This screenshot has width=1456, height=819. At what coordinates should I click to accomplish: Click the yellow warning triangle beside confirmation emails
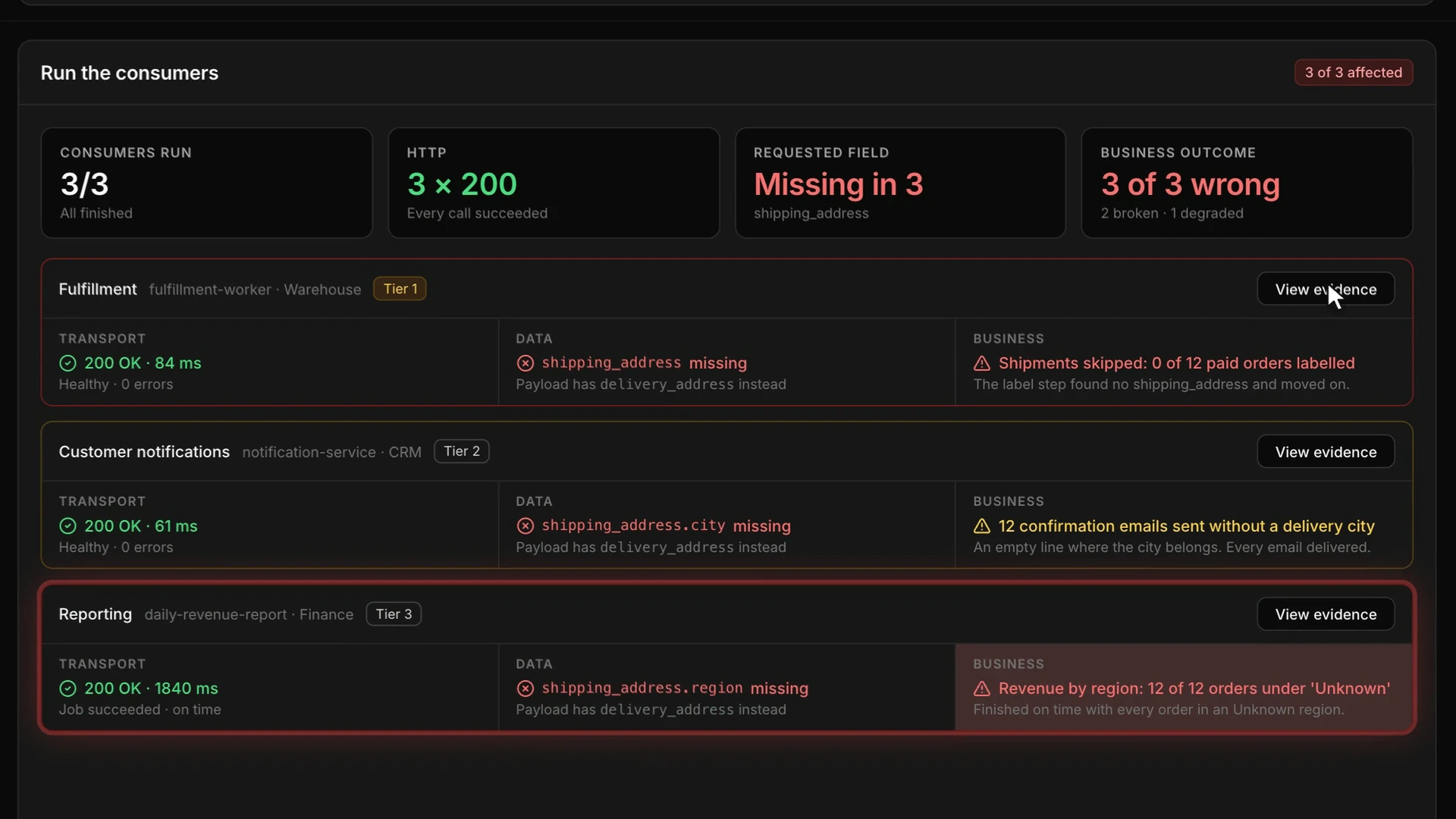coord(981,526)
